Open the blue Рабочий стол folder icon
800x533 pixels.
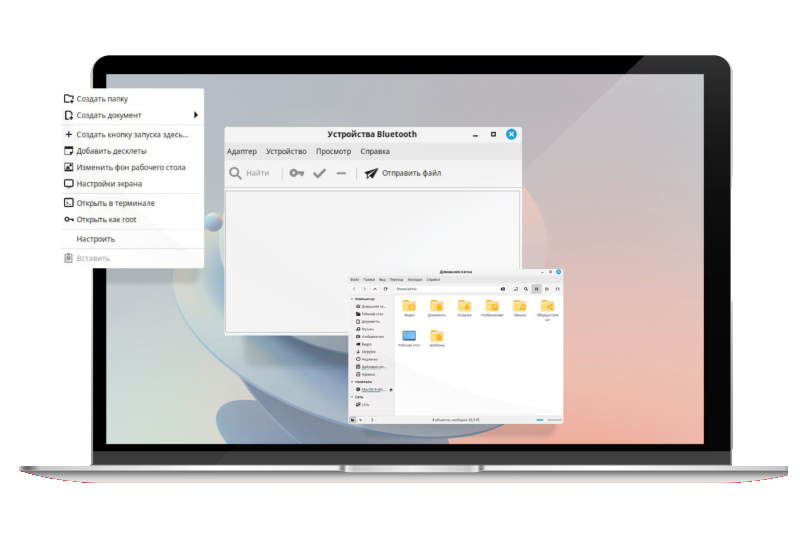coord(409,336)
